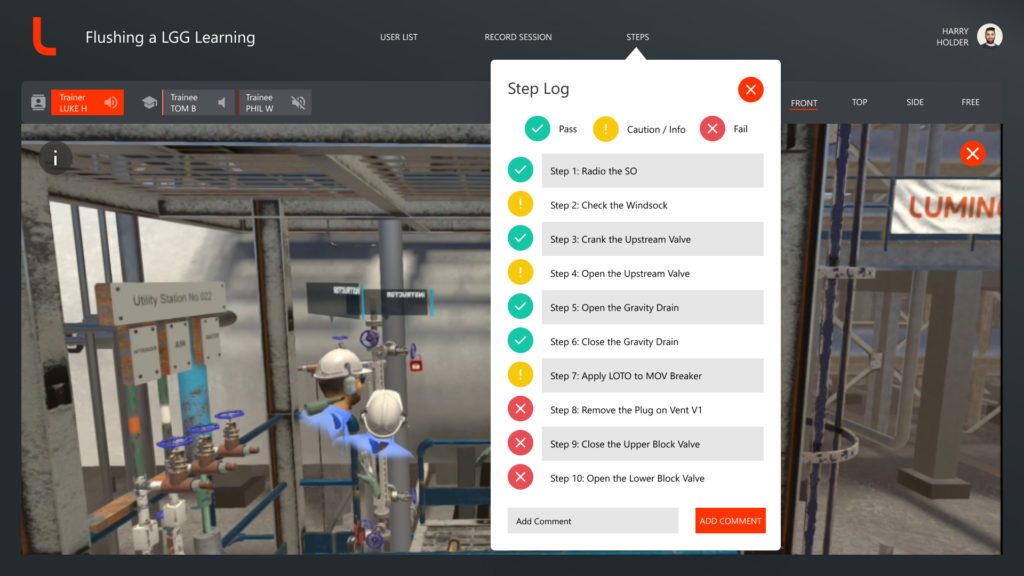Select Step 7: Apply LOTO to MOV Breaker
1024x576 pixels.
[652, 376]
